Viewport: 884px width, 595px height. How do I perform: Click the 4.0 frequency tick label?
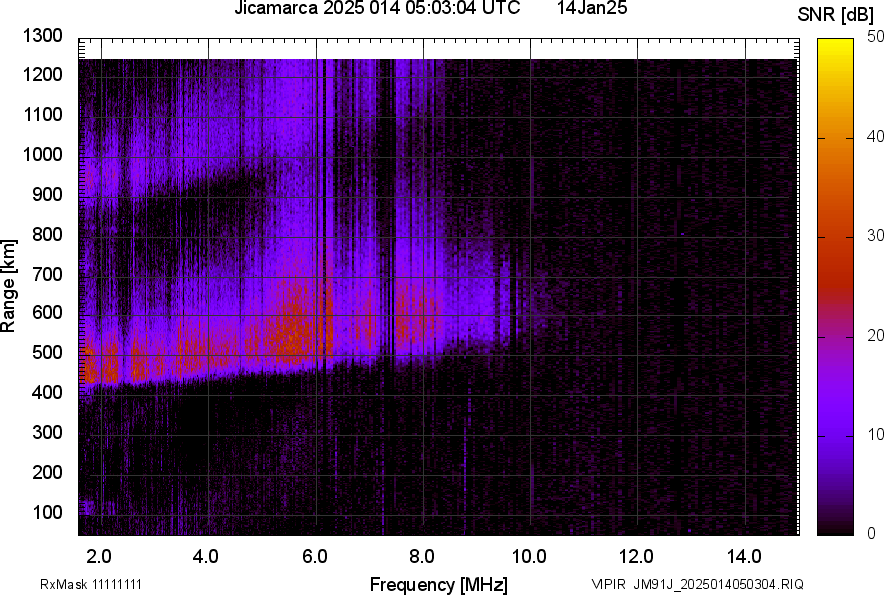pos(205,557)
